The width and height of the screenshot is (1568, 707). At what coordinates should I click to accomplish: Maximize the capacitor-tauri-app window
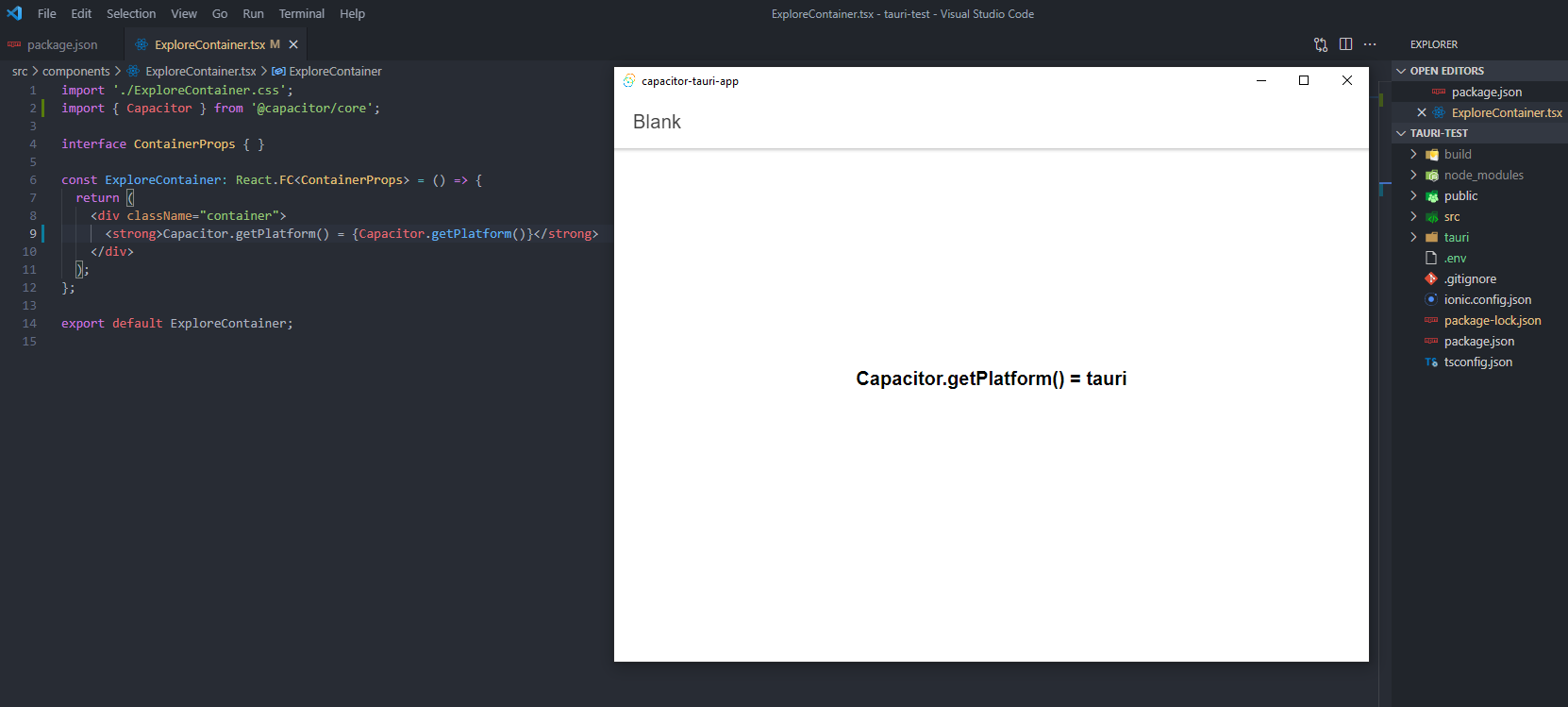[x=1304, y=81]
